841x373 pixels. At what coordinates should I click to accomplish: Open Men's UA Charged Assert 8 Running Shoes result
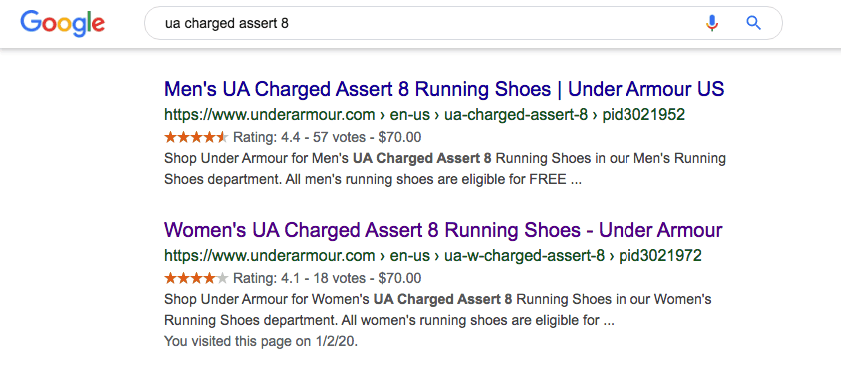(x=444, y=89)
